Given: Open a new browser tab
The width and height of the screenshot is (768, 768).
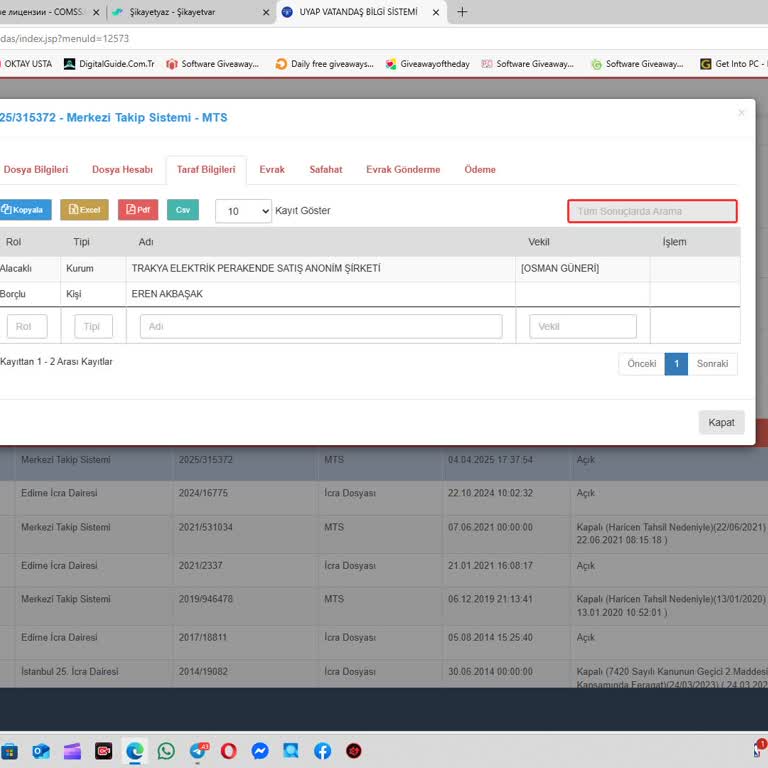Looking at the screenshot, I should click(x=462, y=12).
